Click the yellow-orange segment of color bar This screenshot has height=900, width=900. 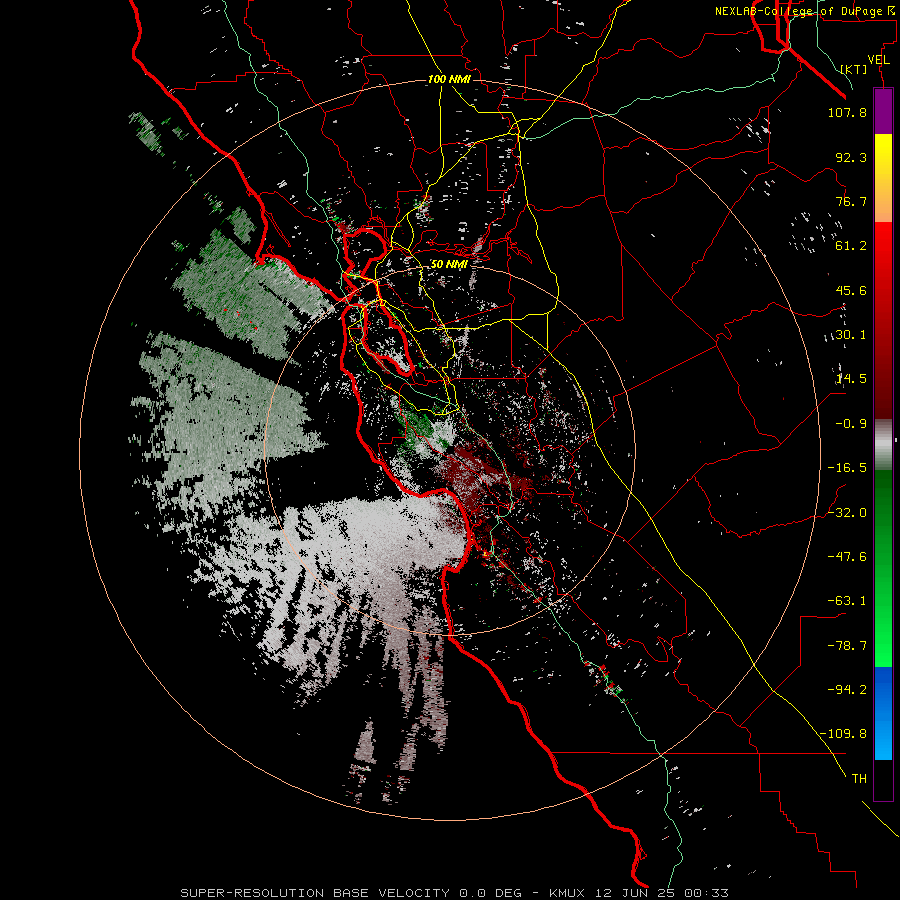point(883,178)
